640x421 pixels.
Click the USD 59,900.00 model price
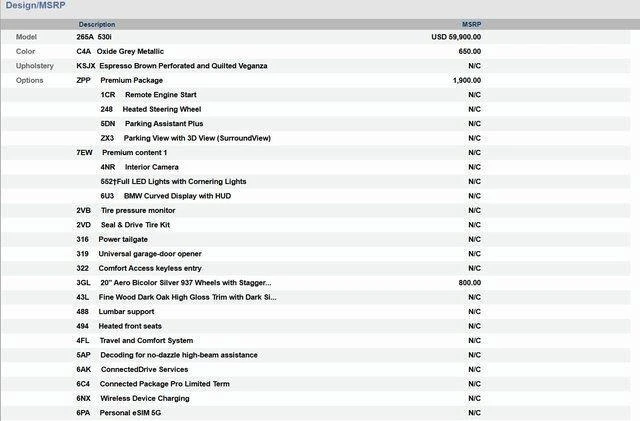(456, 37)
